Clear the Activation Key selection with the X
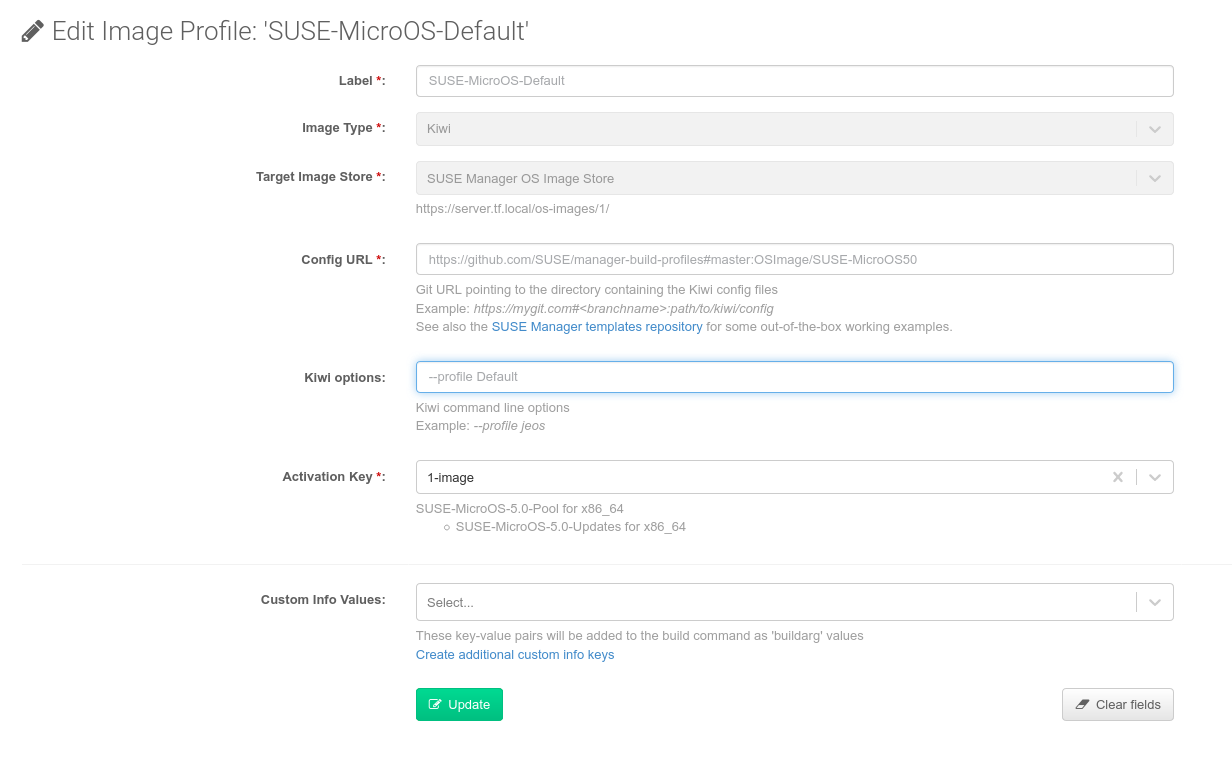Image resolution: width=1232 pixels, height=781 pixels. [1118, 477]
